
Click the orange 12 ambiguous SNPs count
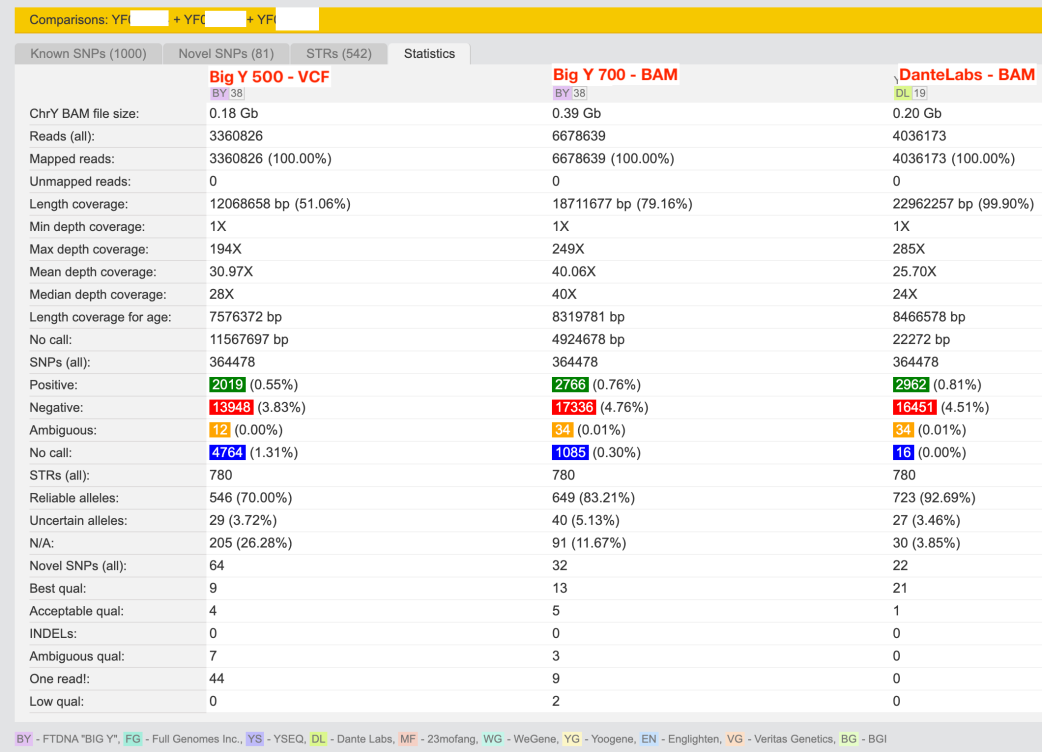tap(220, 430)
